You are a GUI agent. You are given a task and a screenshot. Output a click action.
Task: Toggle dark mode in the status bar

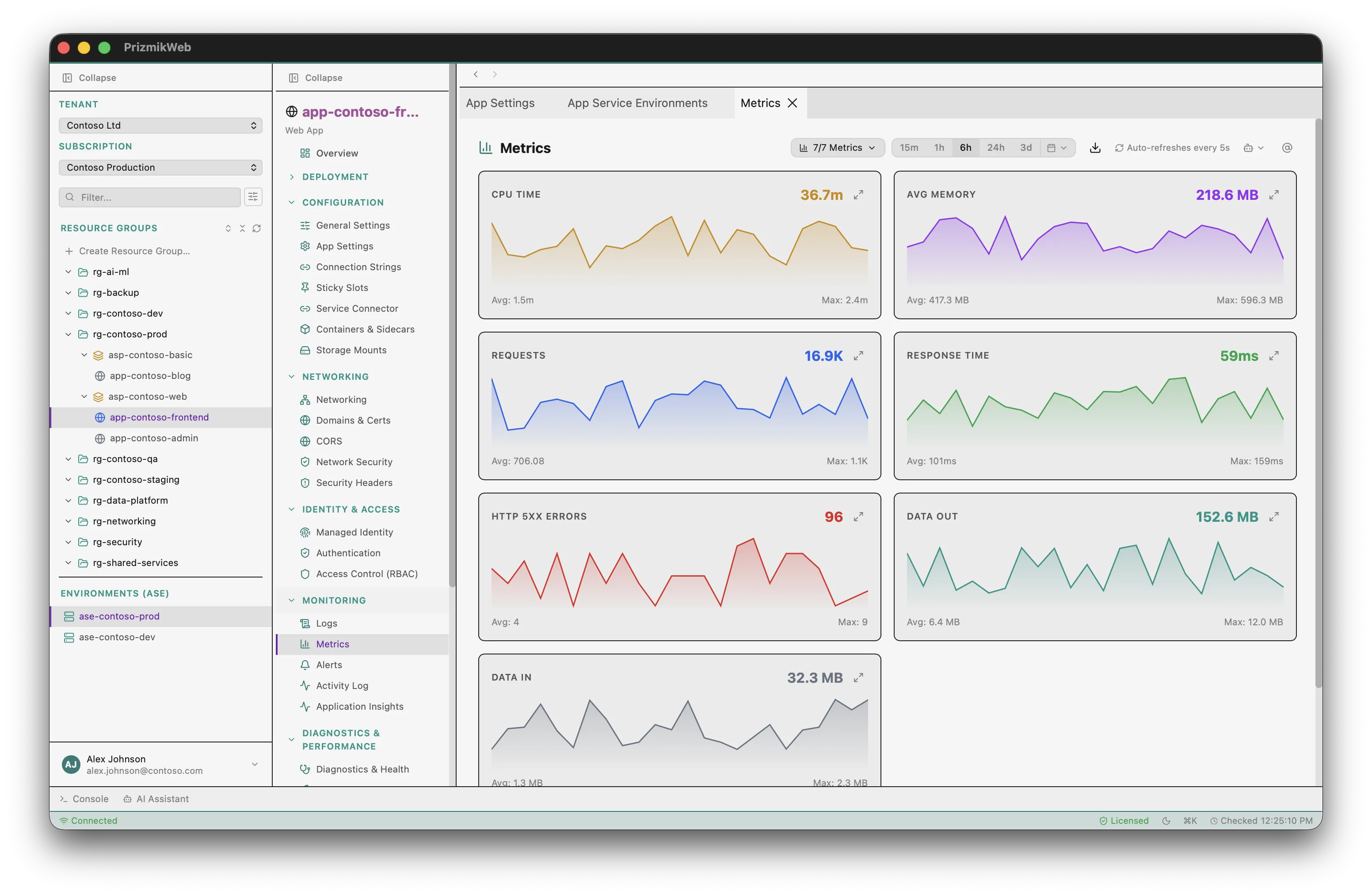tap(1166, 820)
